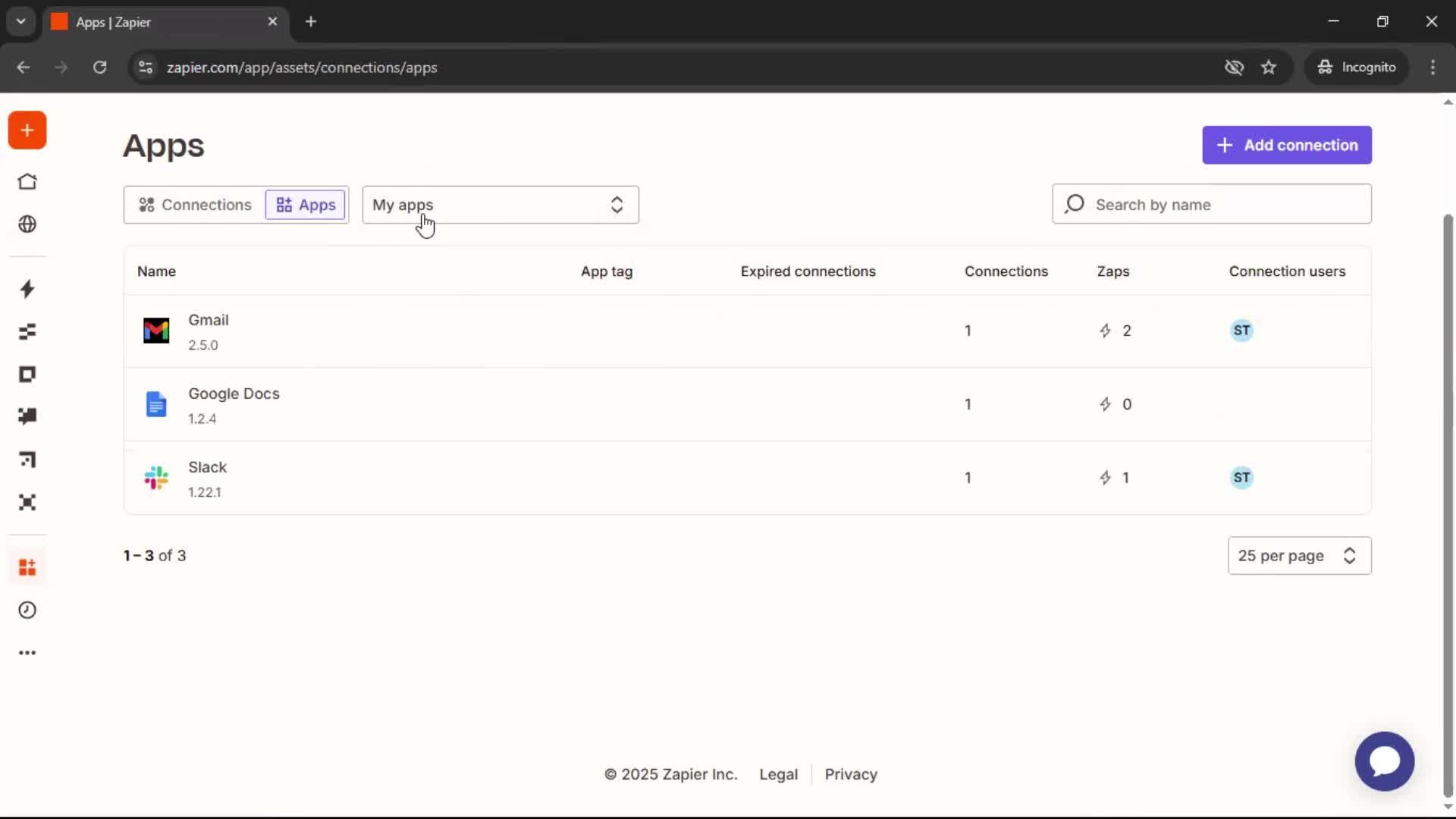Open the chat support bubble
The height and width of the screenshot is (819, 1456).
pyautogui.click(x=1385, y=761)
